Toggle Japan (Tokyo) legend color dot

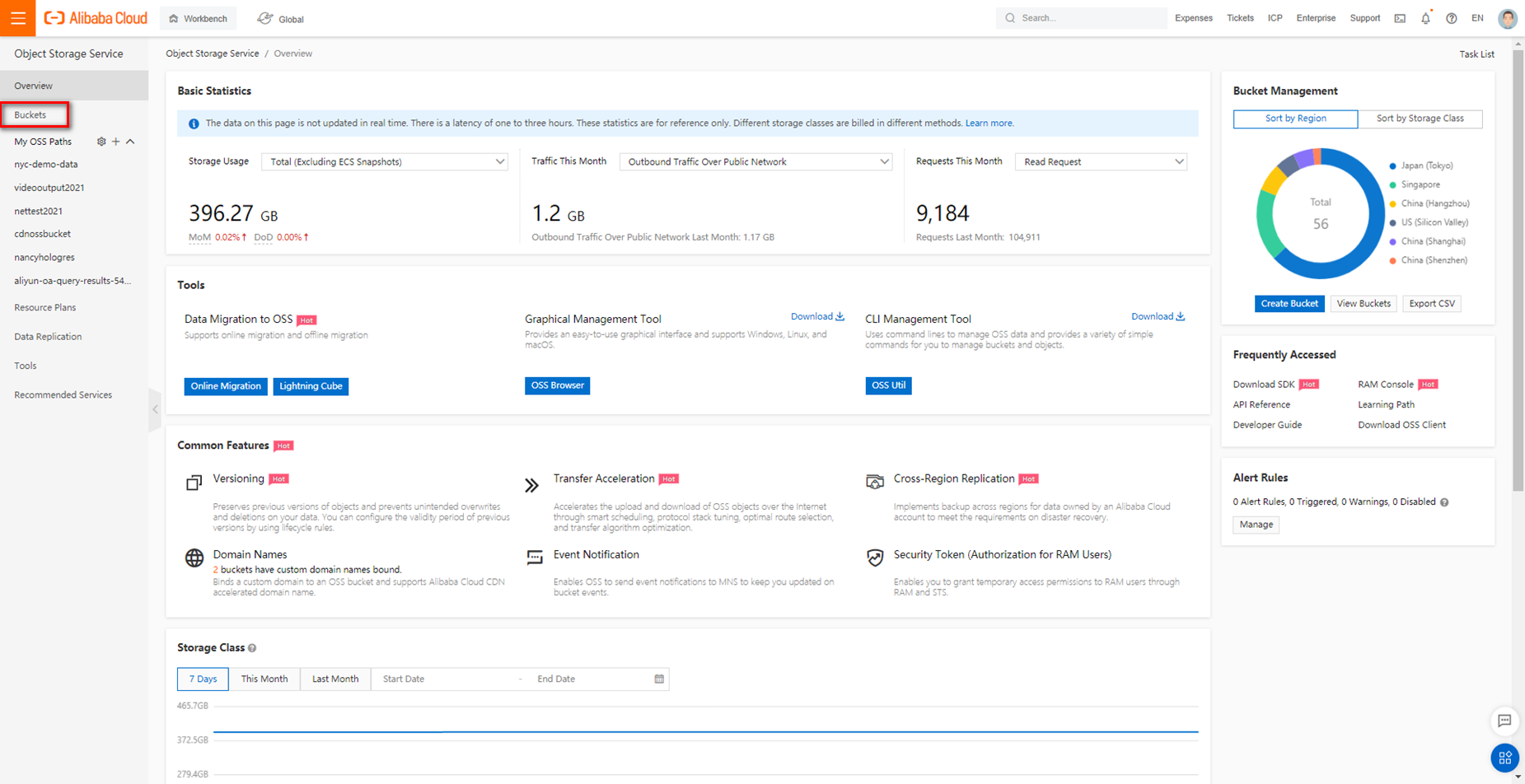(1393, 166)
